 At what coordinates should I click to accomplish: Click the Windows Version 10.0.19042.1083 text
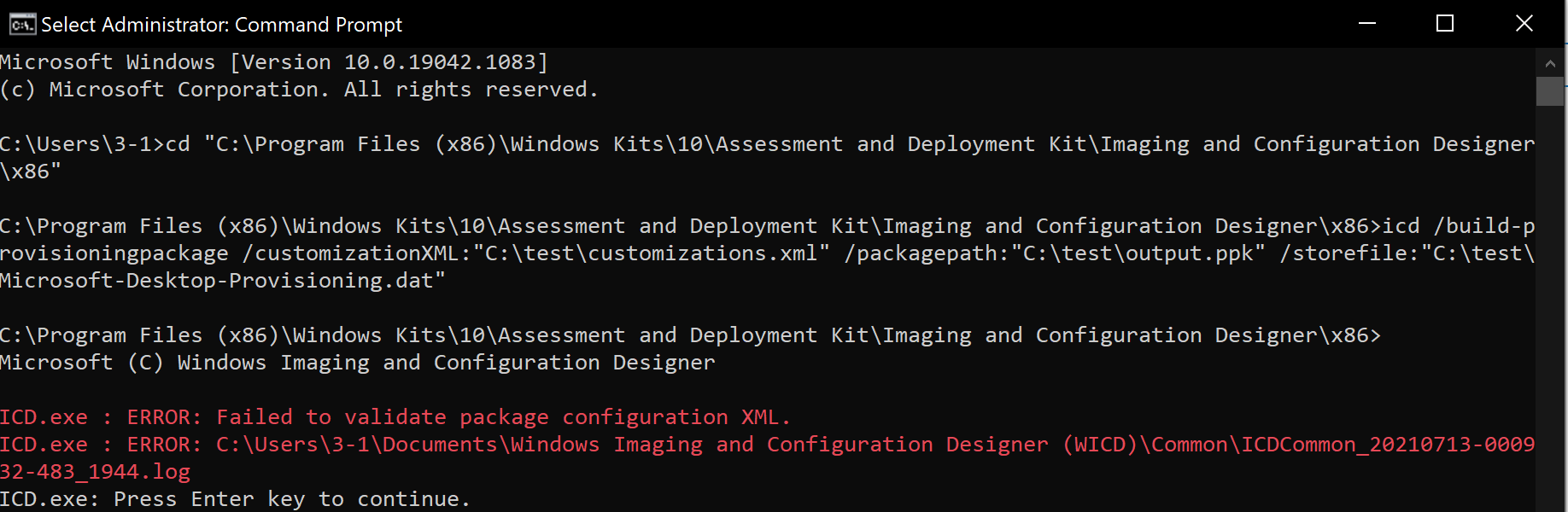(x=389, y=62)
